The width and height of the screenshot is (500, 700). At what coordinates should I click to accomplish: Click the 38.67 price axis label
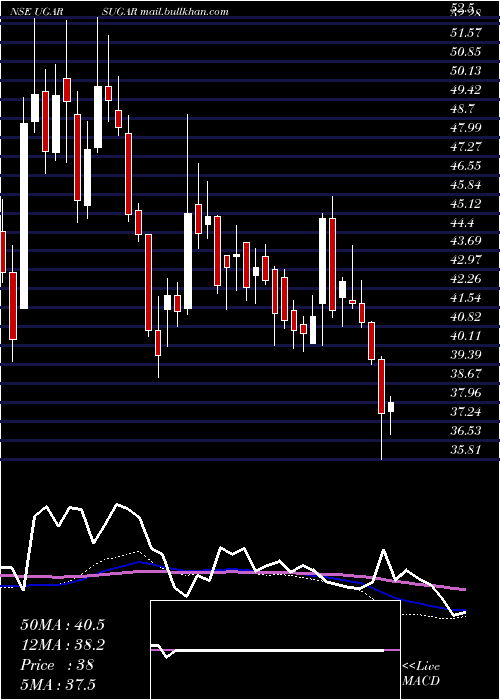coord(466,374)
